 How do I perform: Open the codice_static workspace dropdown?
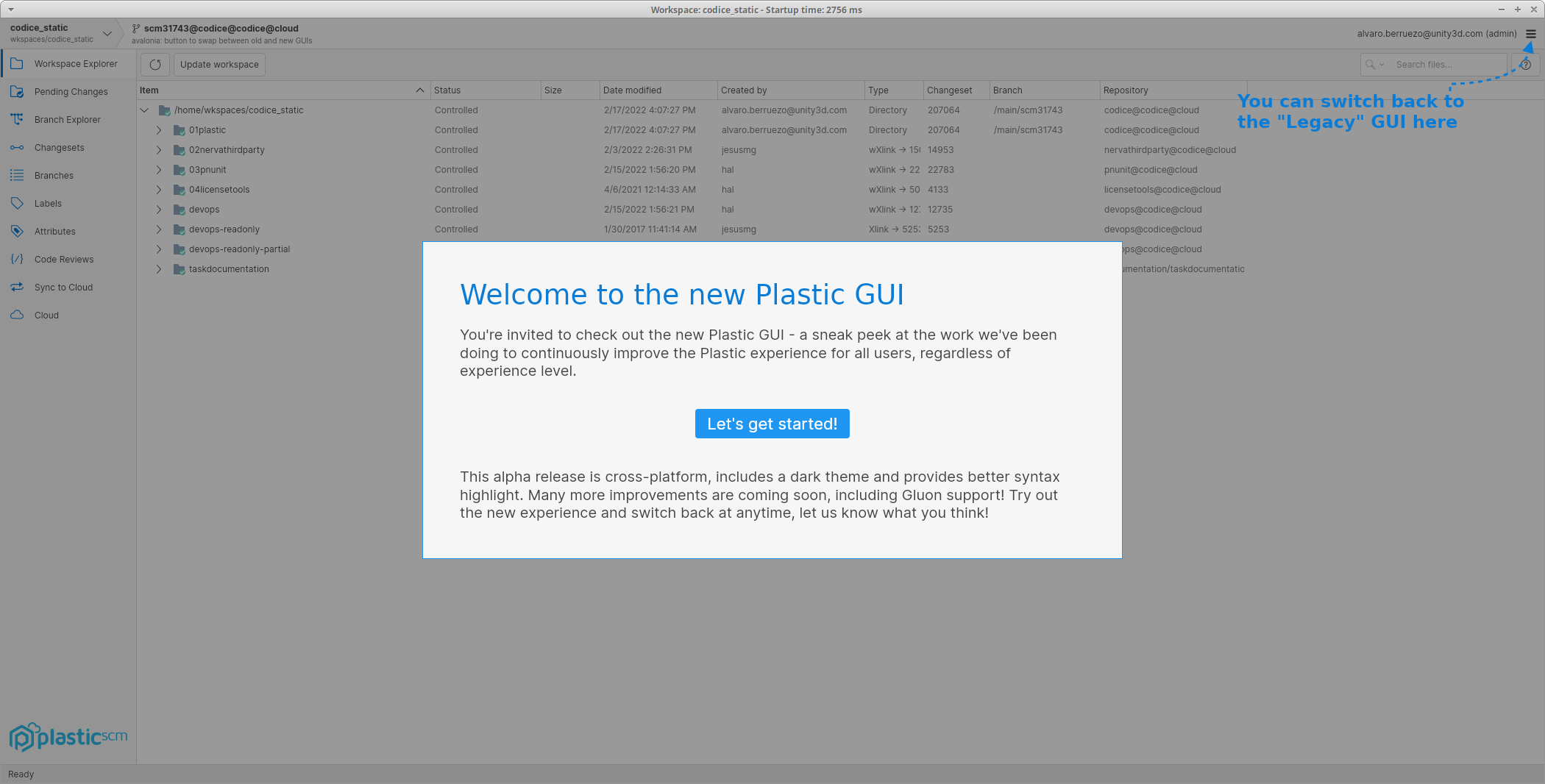pyautogui.click(x=107, y=34)
